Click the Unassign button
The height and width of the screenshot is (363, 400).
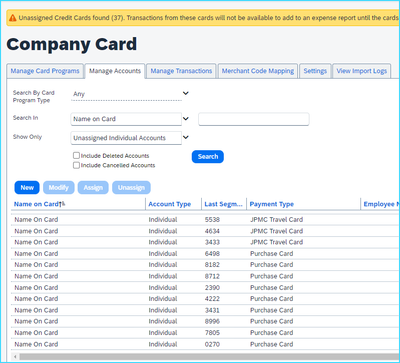131,188
